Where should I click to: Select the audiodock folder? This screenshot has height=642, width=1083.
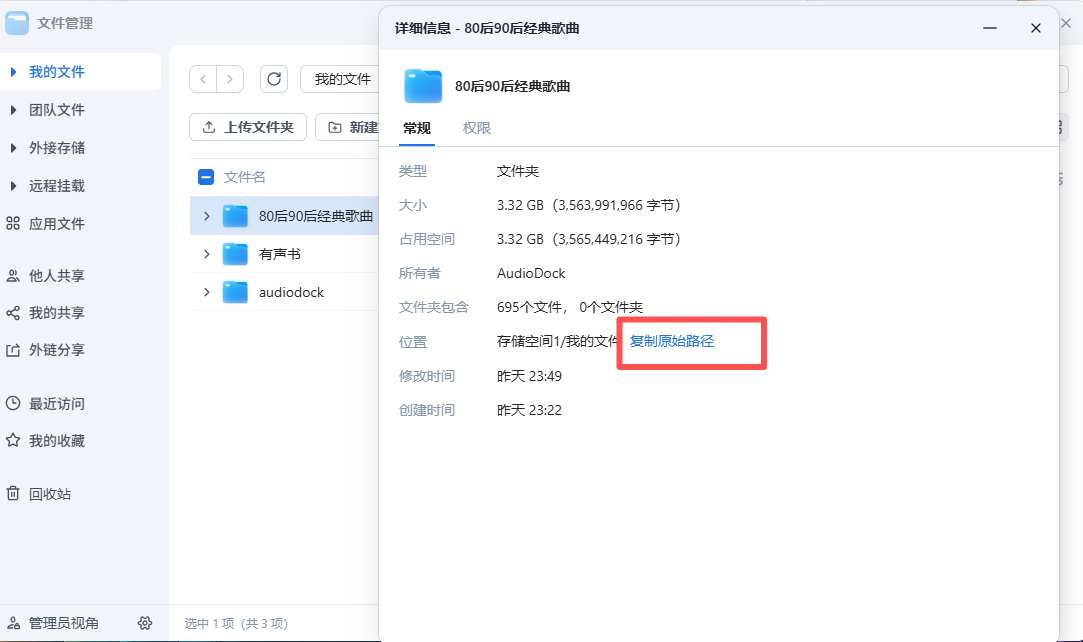[291, 292]
